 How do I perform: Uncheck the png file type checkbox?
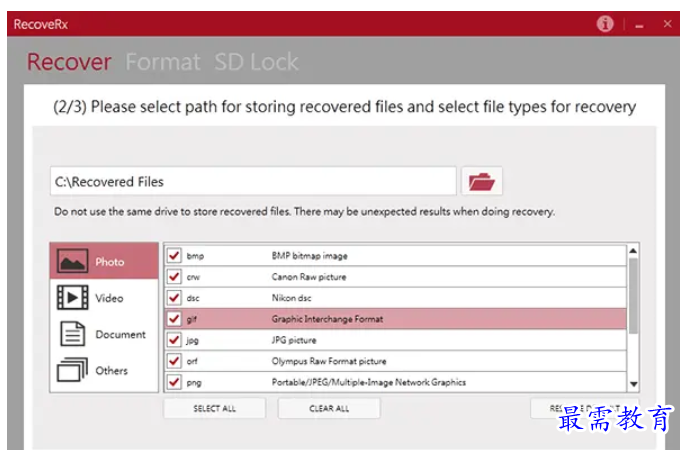pyautogui.click(x=174, y=382)
